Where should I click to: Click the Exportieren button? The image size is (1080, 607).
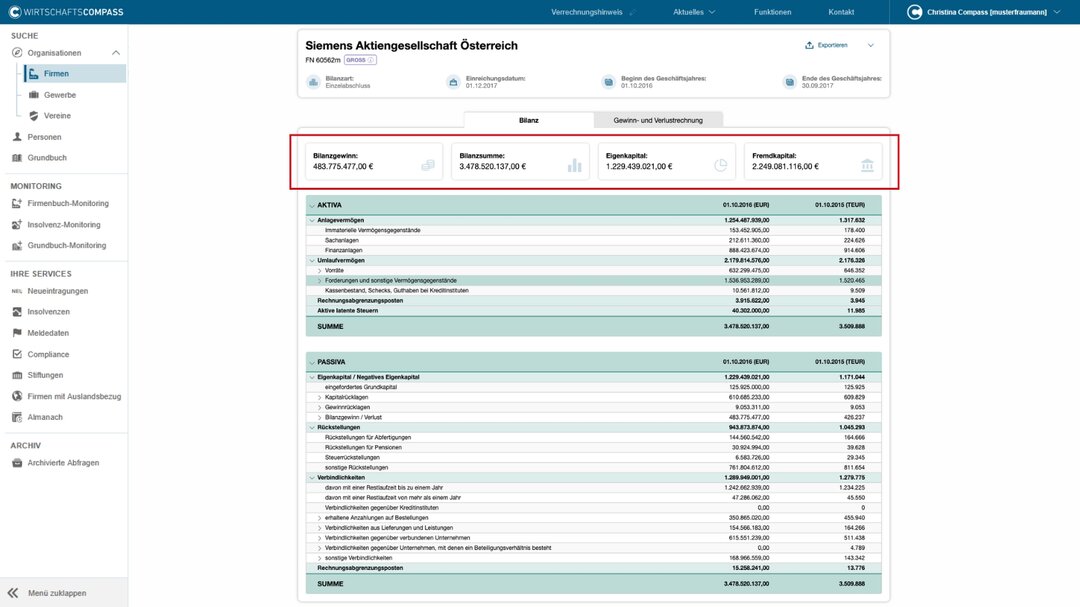(x=827, y=45)
